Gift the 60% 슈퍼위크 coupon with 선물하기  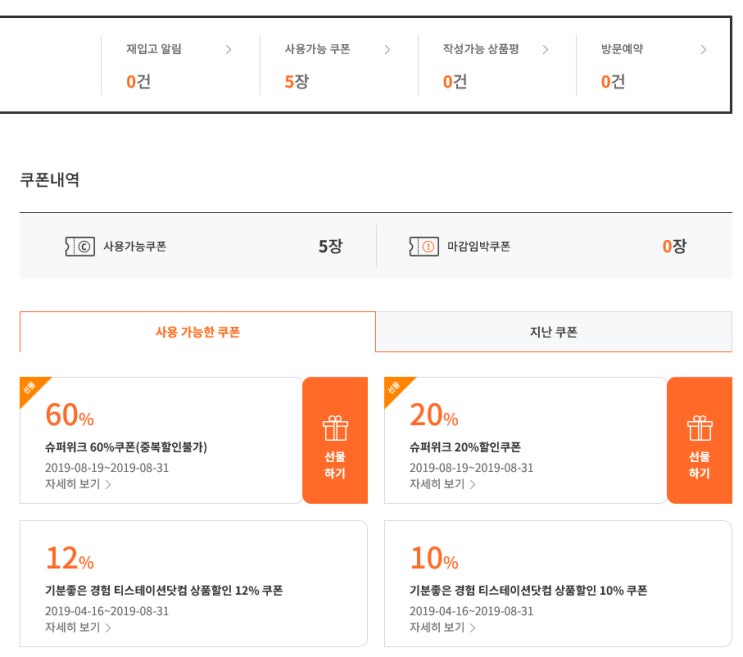coord(335,440)
